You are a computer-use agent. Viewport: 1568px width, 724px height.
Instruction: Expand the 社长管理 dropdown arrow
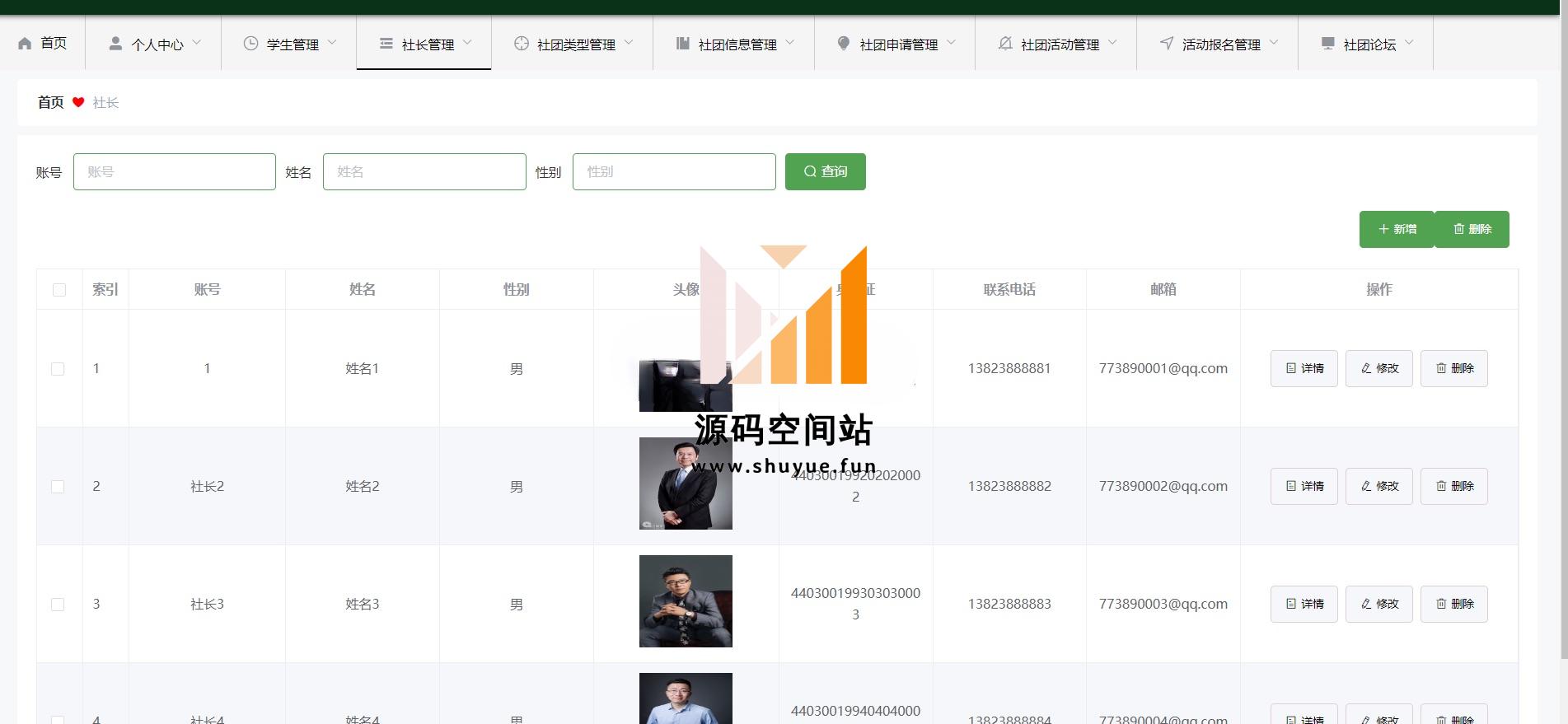pyautogui.click(x=467, y=42)
